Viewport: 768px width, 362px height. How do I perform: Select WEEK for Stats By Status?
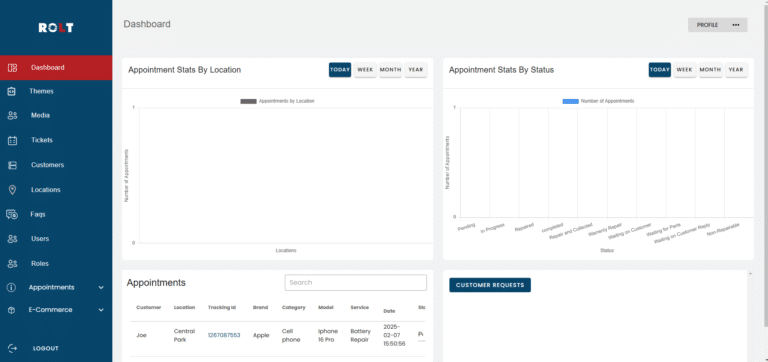point(685,70)
